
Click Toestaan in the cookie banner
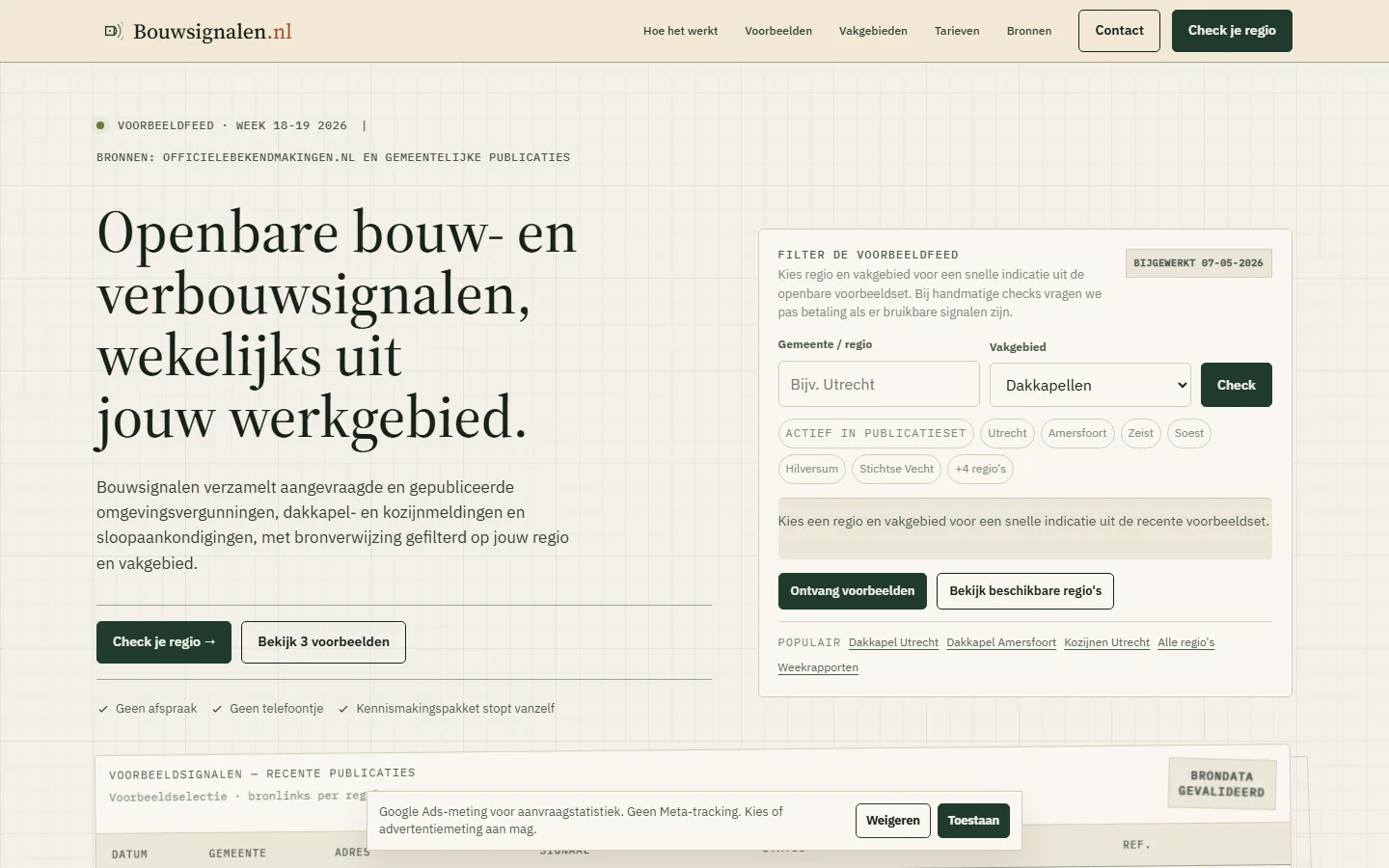[973, 821]
